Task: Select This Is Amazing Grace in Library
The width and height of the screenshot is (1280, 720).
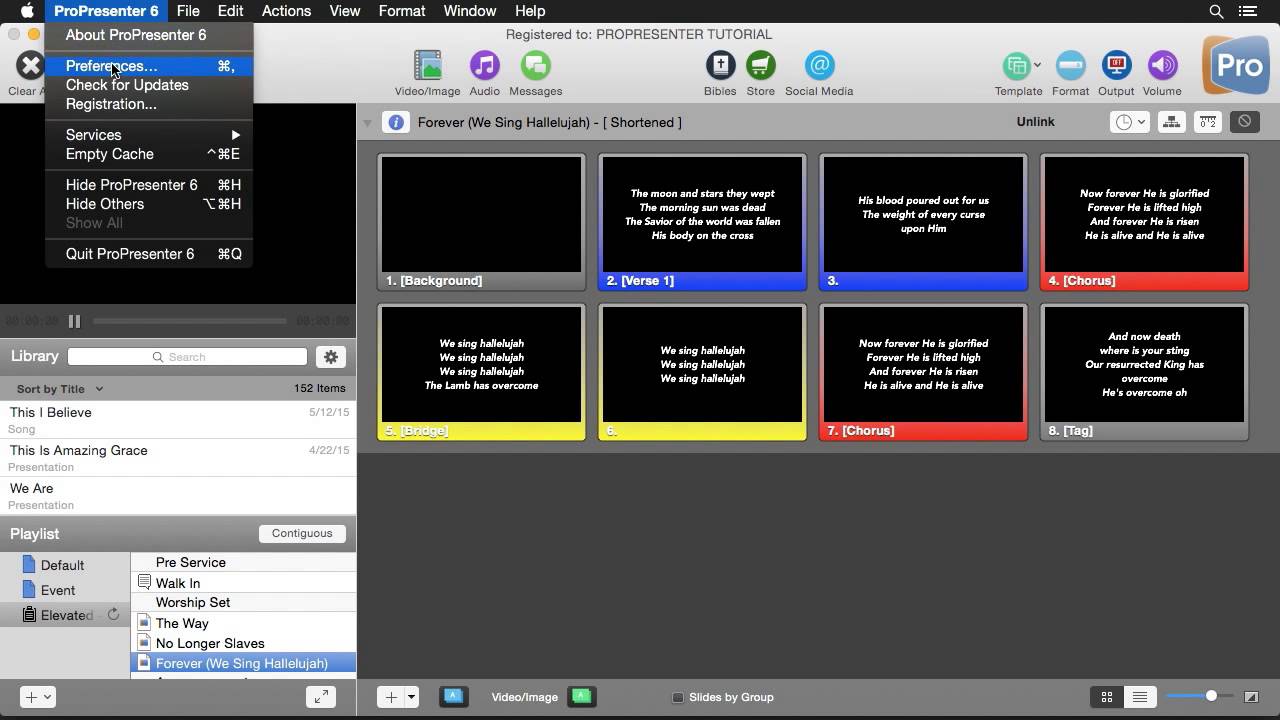Action: click(x=178, y=458)
